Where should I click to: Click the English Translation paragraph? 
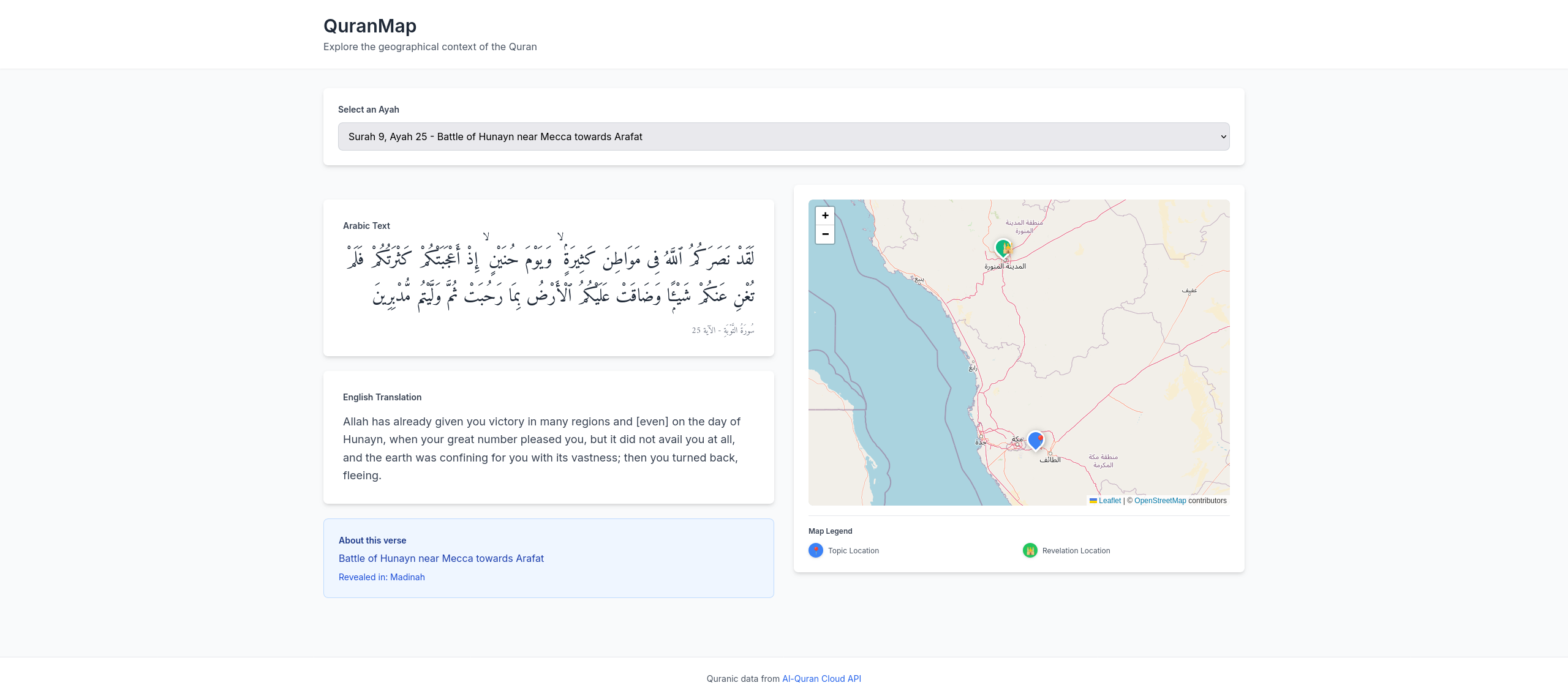(x=541, y=448)
